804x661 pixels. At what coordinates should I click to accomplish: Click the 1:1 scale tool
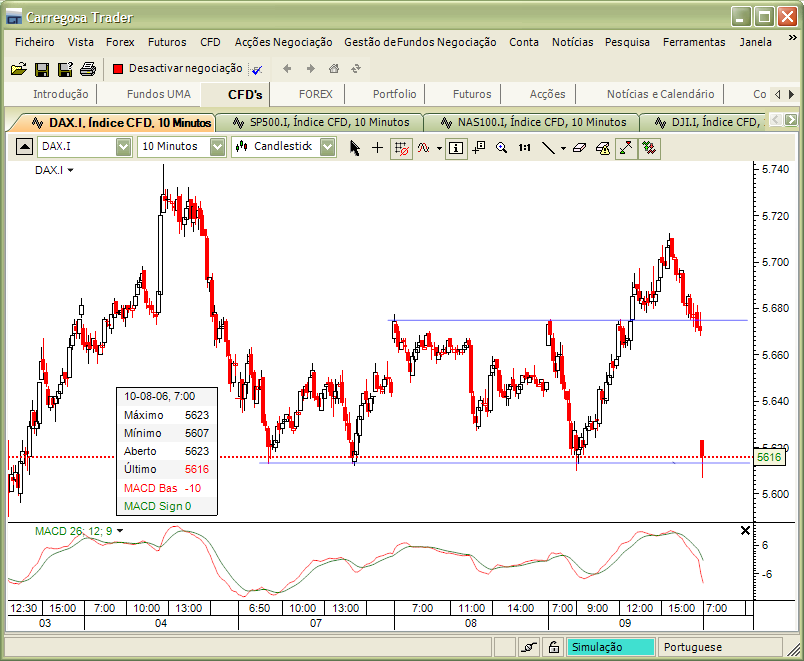point(523,147)
